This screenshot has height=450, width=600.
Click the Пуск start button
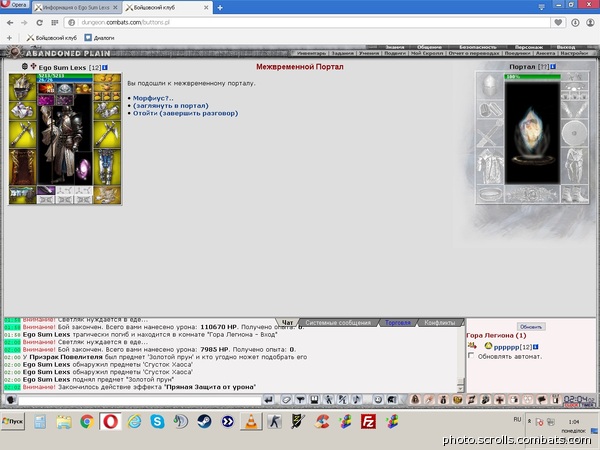pos(13,421)
